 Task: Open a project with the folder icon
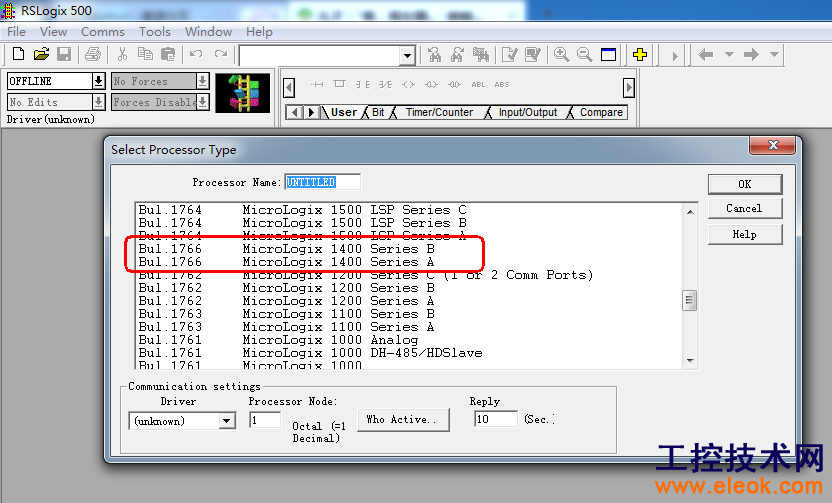[41, 54]
